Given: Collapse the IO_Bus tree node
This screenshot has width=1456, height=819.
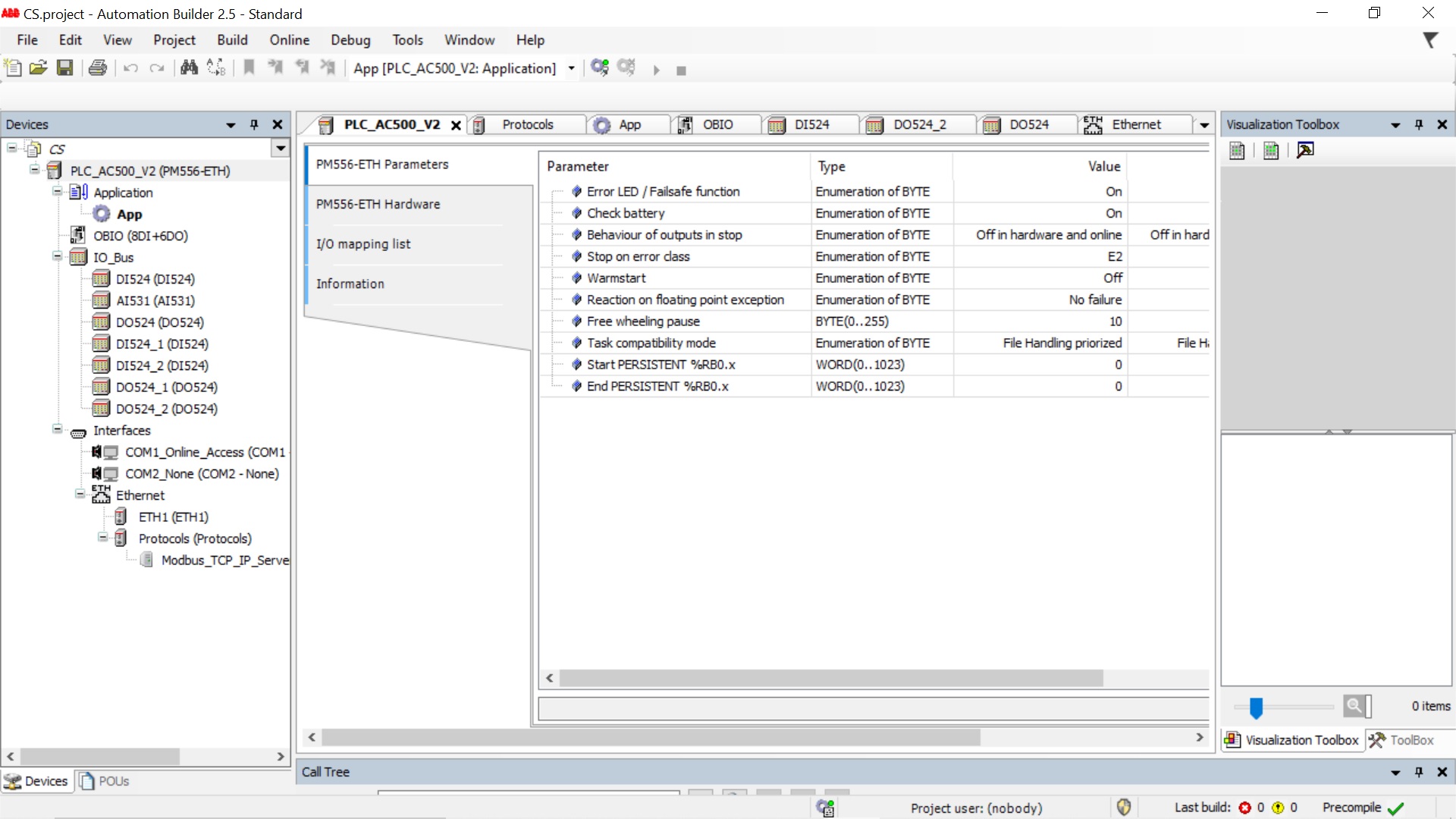Looking at the screenshot, I should (58, 256).
